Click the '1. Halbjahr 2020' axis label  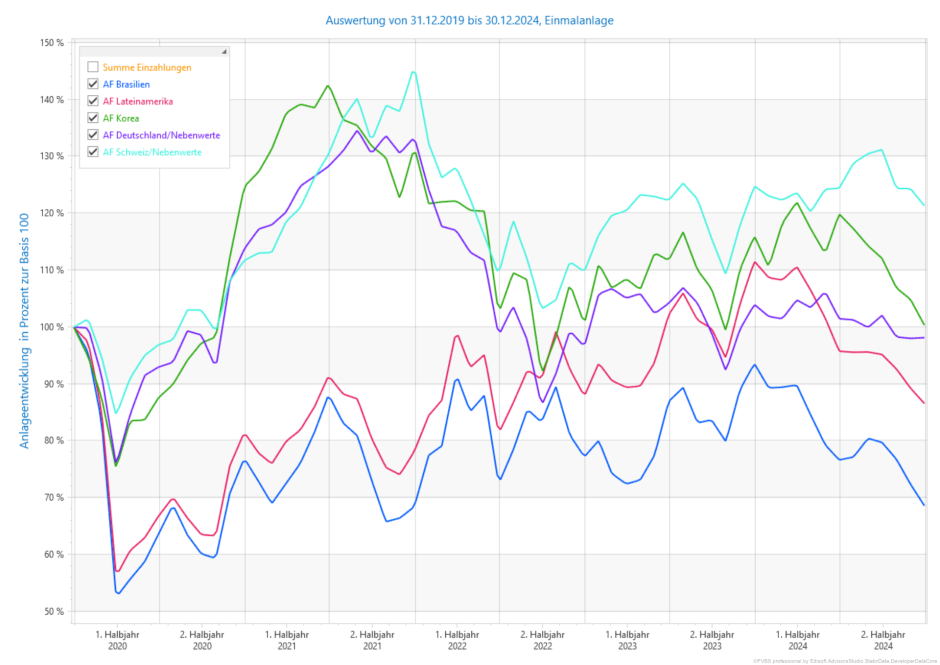(x=117, y=640)
